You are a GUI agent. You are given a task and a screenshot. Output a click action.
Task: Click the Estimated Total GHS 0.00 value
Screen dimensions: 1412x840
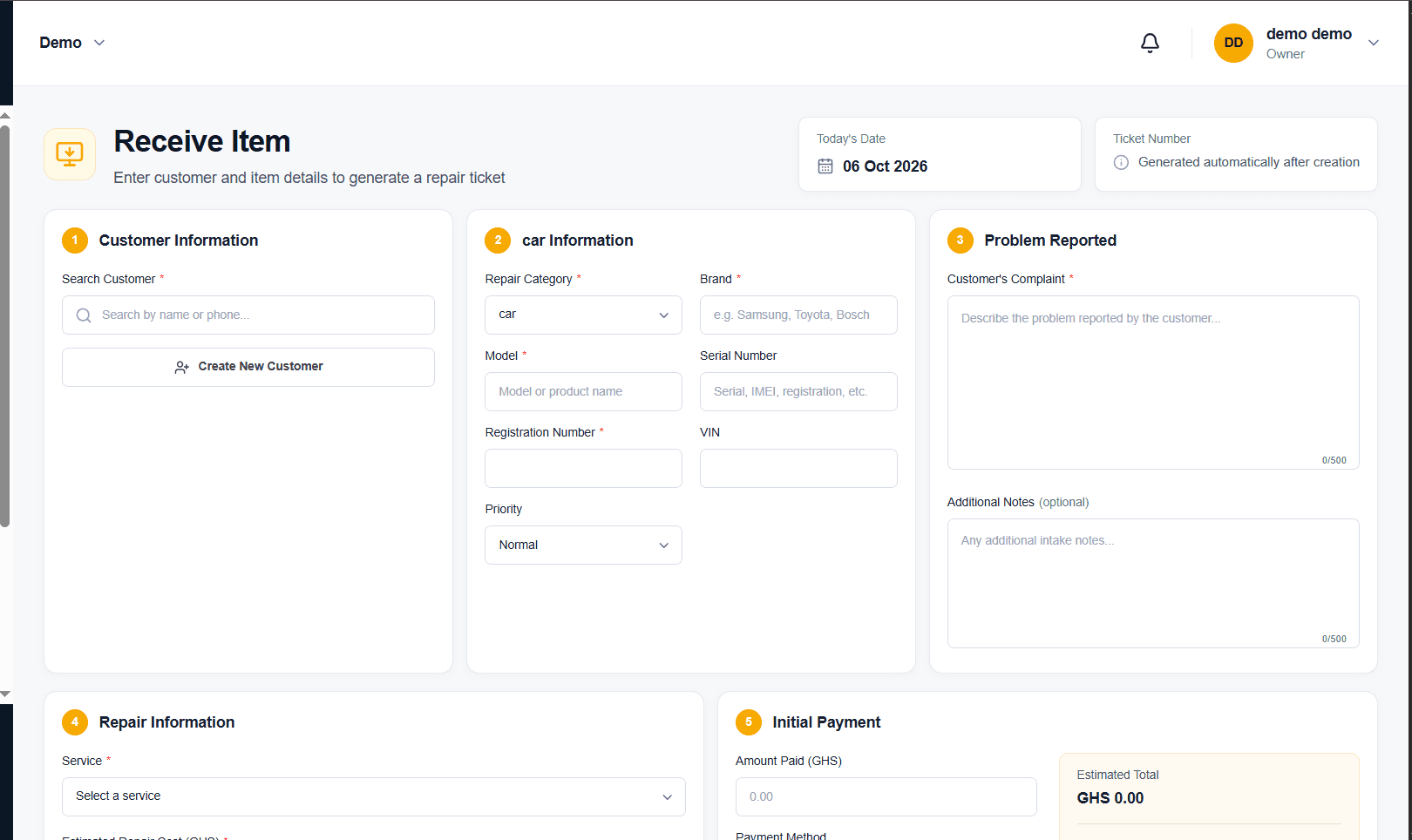[1110, 798]
